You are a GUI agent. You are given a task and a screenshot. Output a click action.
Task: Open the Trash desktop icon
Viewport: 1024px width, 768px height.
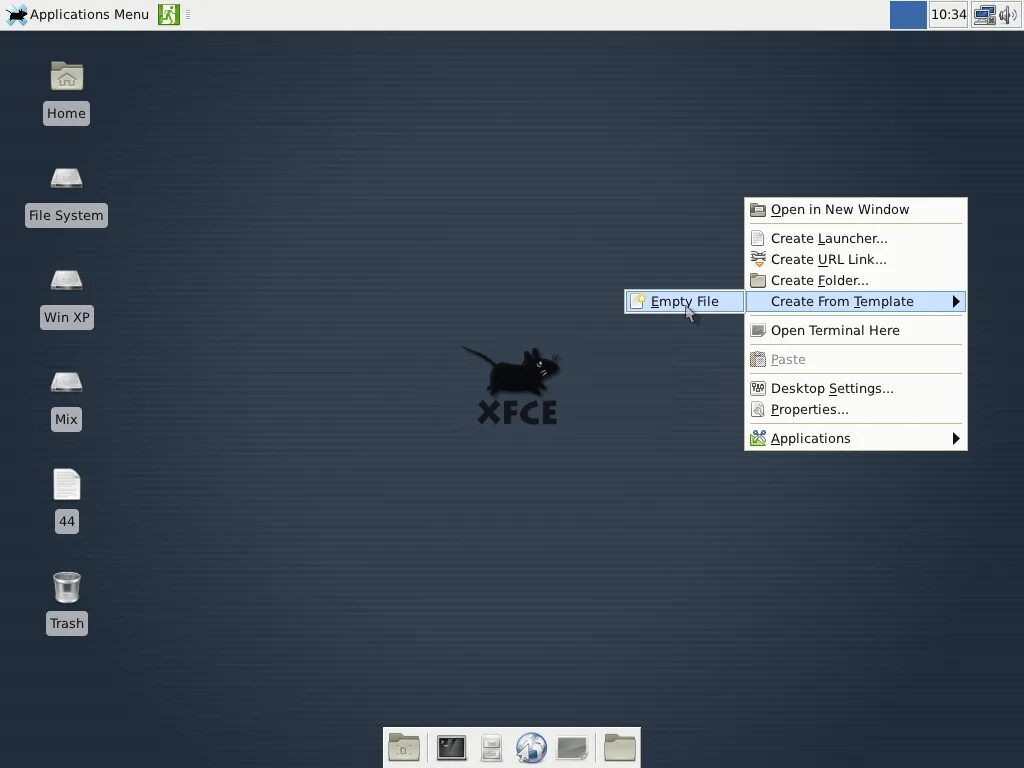(x=67, y=586)
